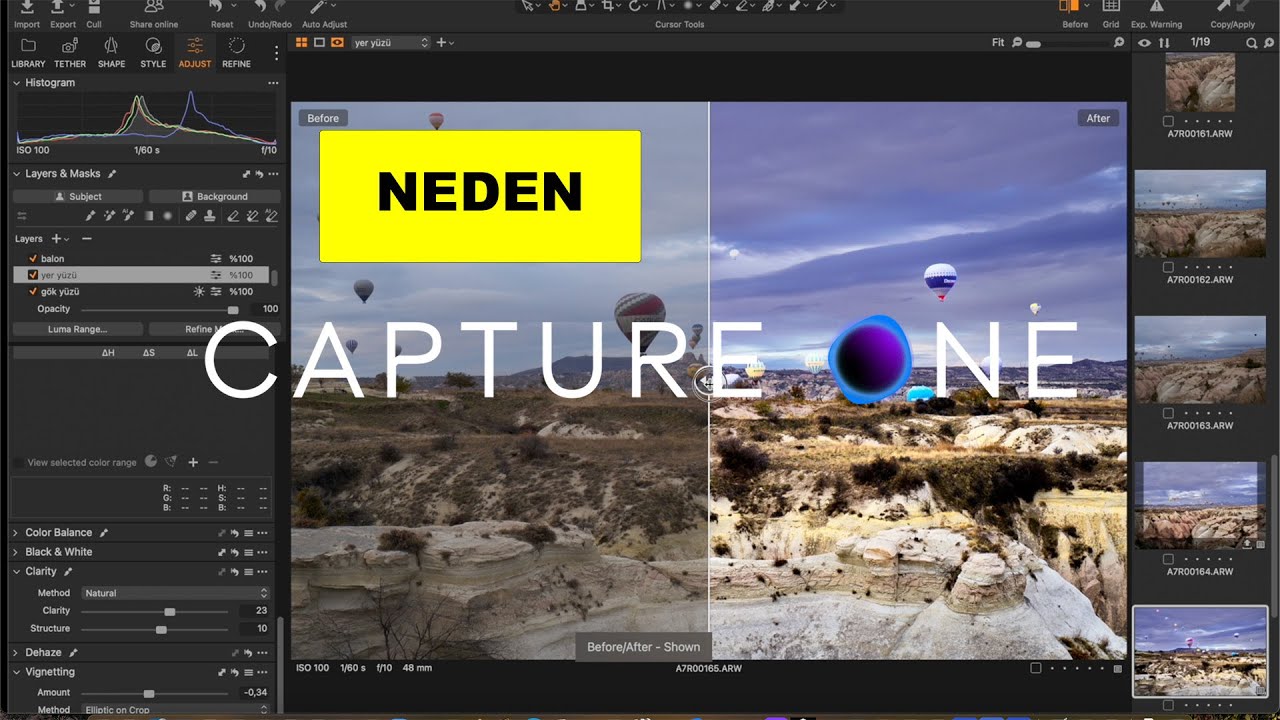Open the Clarity Method Natural dropdown

click(x=175, y=593)
